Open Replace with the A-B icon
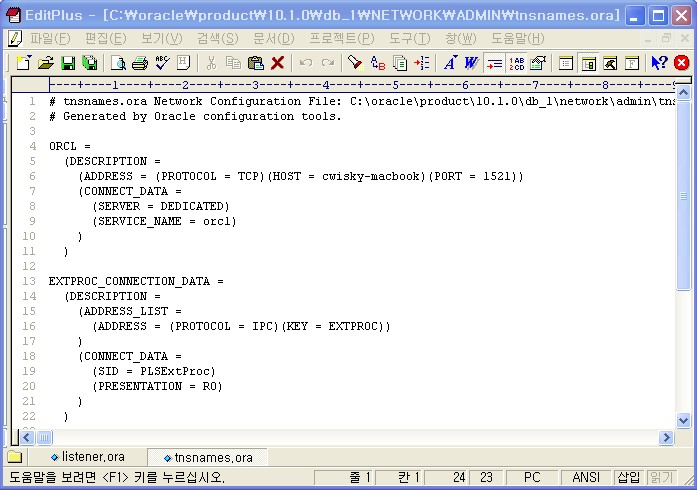 click(x=378, y=63)
